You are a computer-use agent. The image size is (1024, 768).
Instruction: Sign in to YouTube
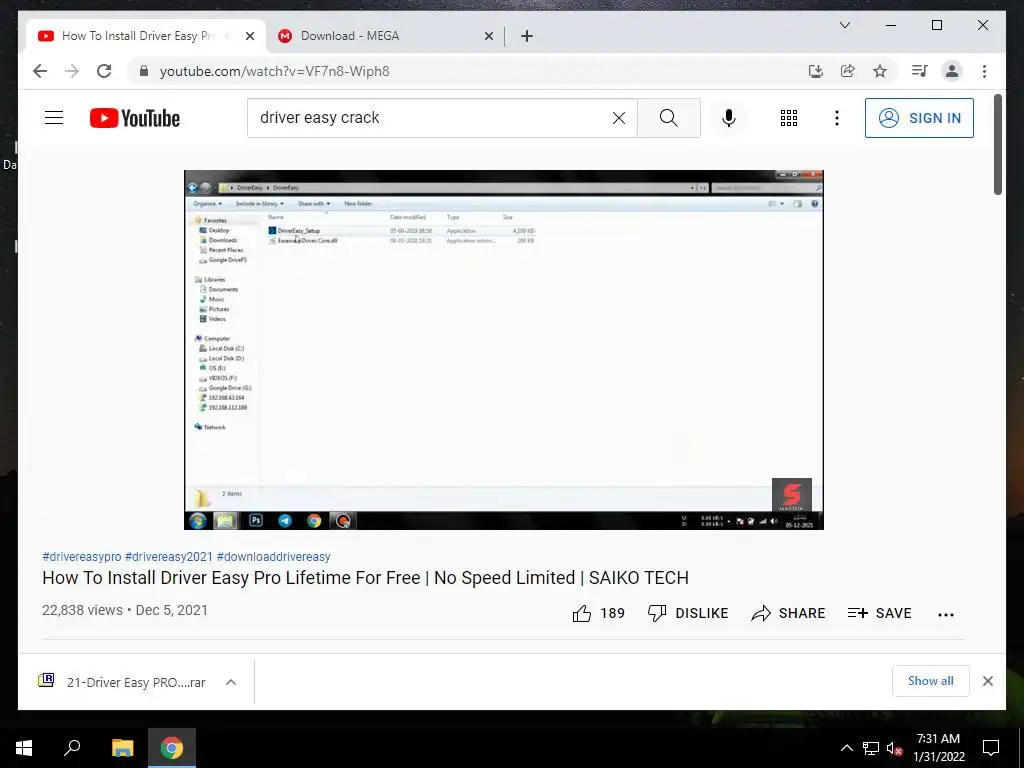(x=919, y=118)
